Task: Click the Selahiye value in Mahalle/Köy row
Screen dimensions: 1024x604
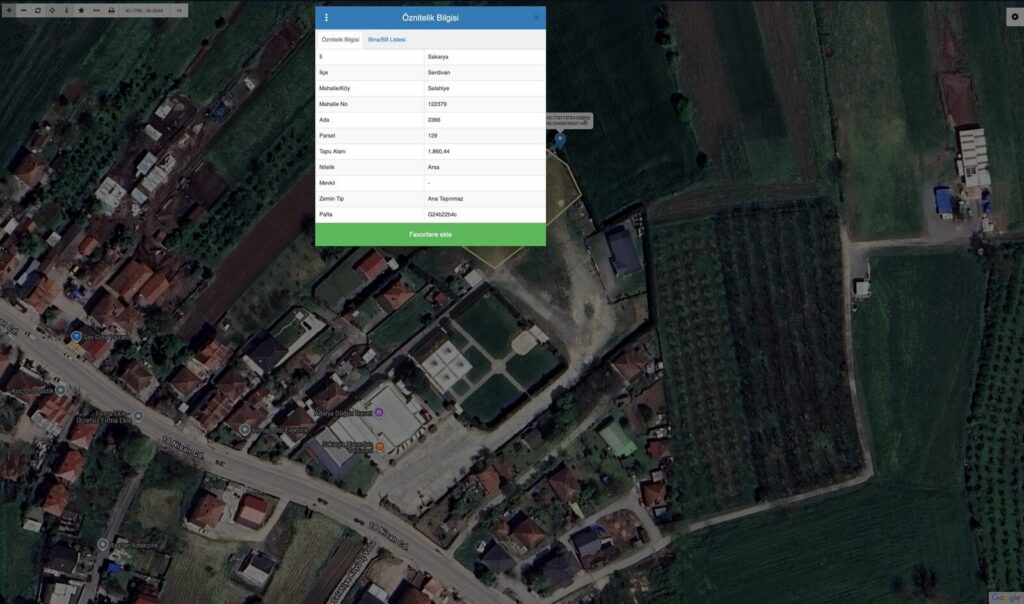Action: tap(438, 88)
